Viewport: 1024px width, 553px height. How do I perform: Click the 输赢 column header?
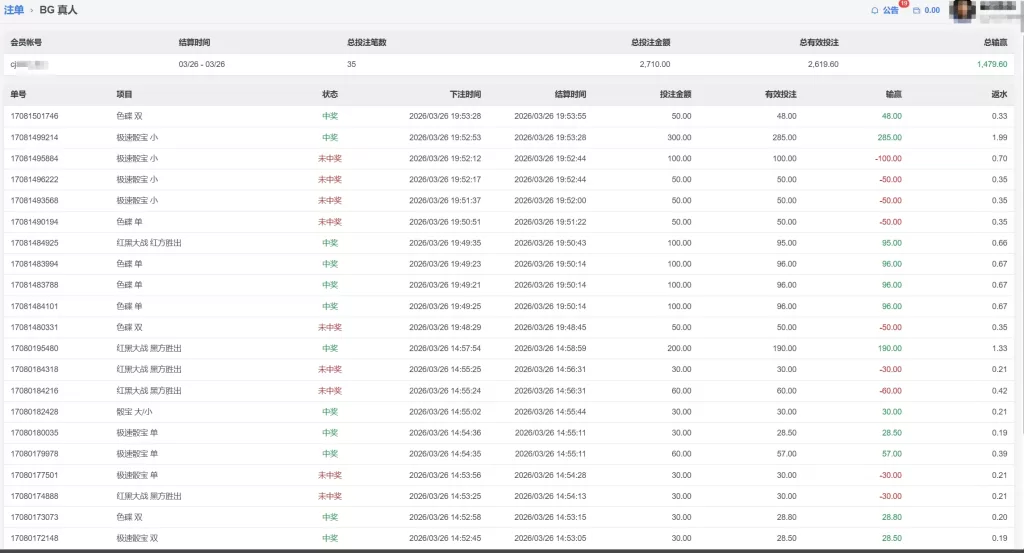893,94
